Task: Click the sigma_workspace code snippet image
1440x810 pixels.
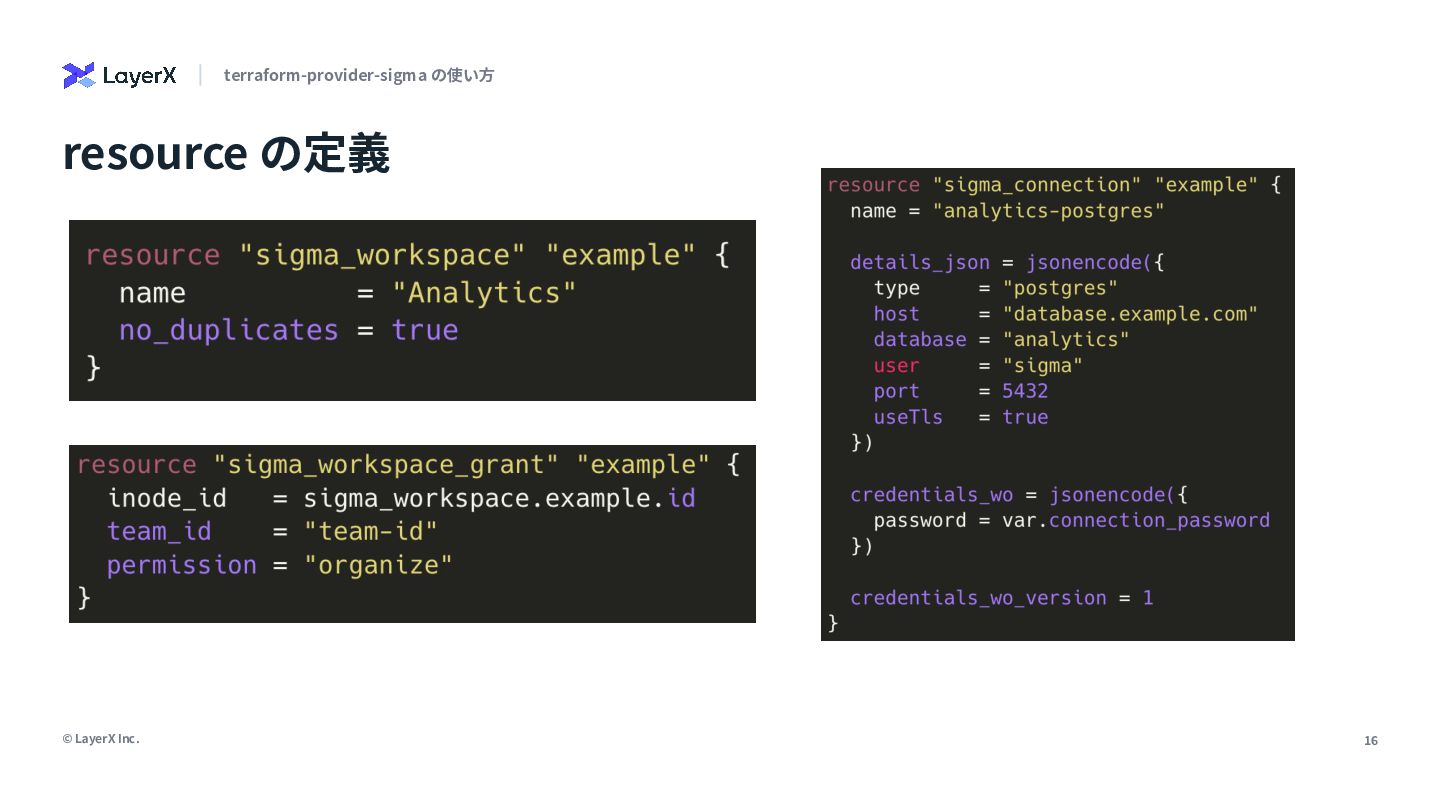Action: coord(412,310)
